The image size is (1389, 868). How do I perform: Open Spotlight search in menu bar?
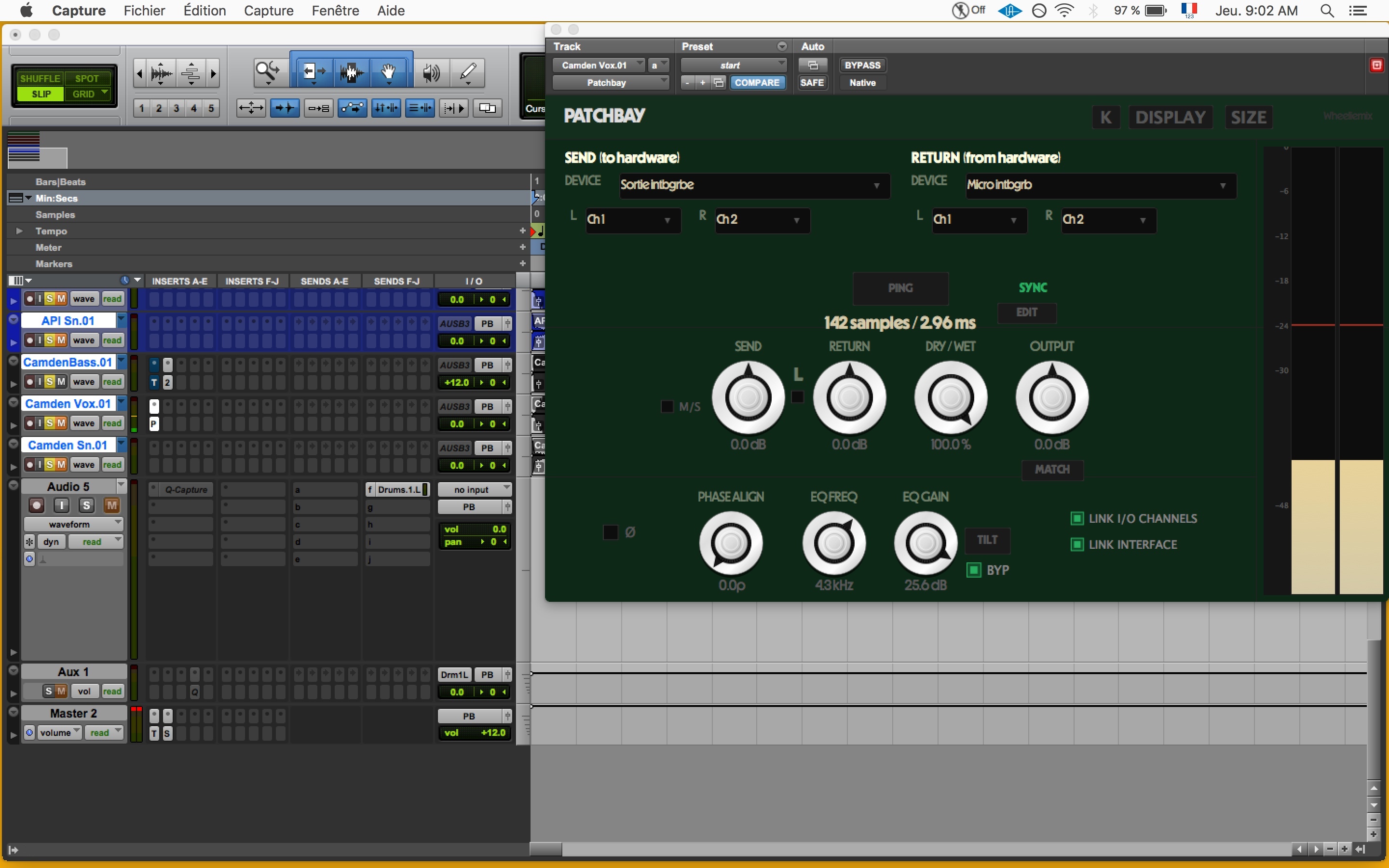pos(1327,11)
